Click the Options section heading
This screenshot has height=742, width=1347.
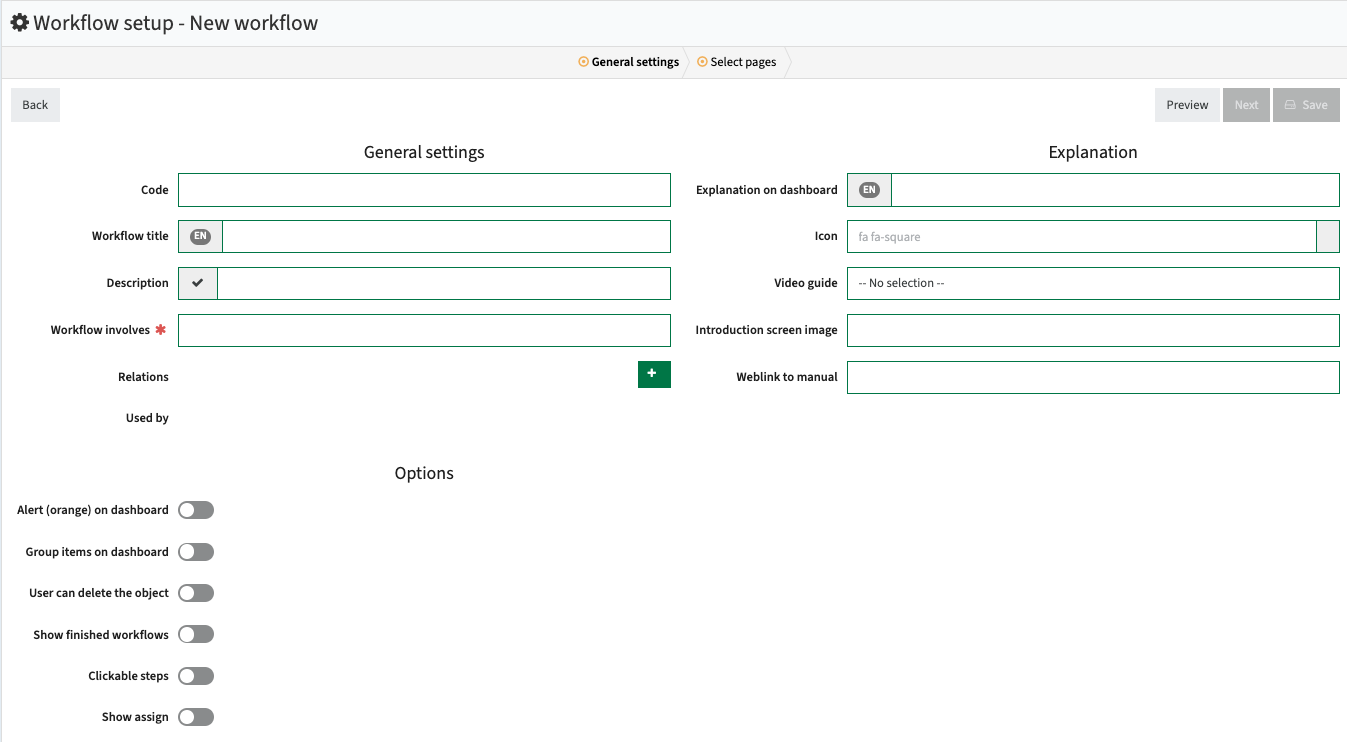(x=424, y=473)
